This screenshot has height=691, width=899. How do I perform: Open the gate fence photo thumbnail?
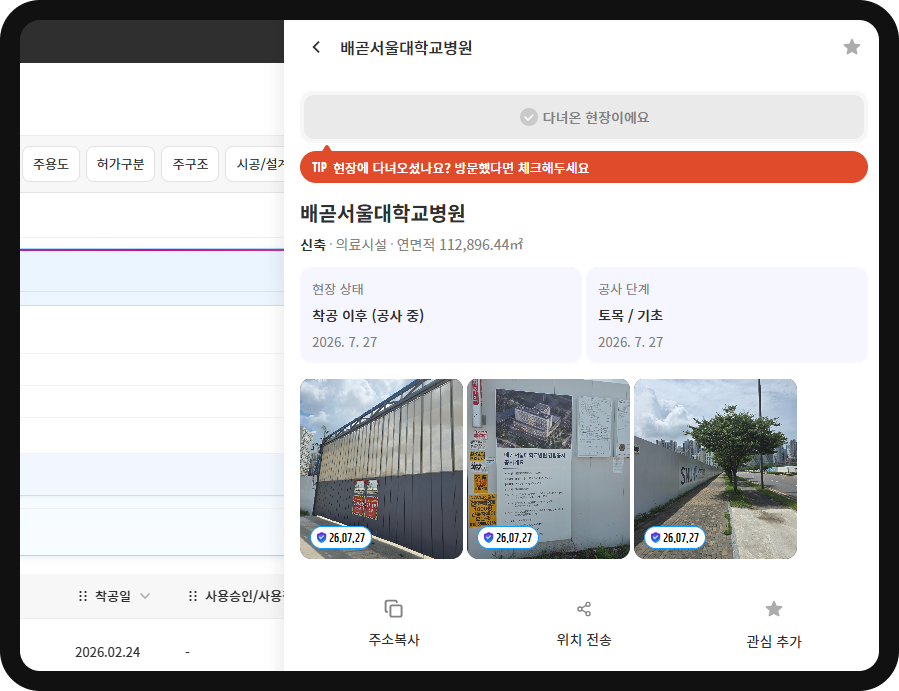point(381,469)
